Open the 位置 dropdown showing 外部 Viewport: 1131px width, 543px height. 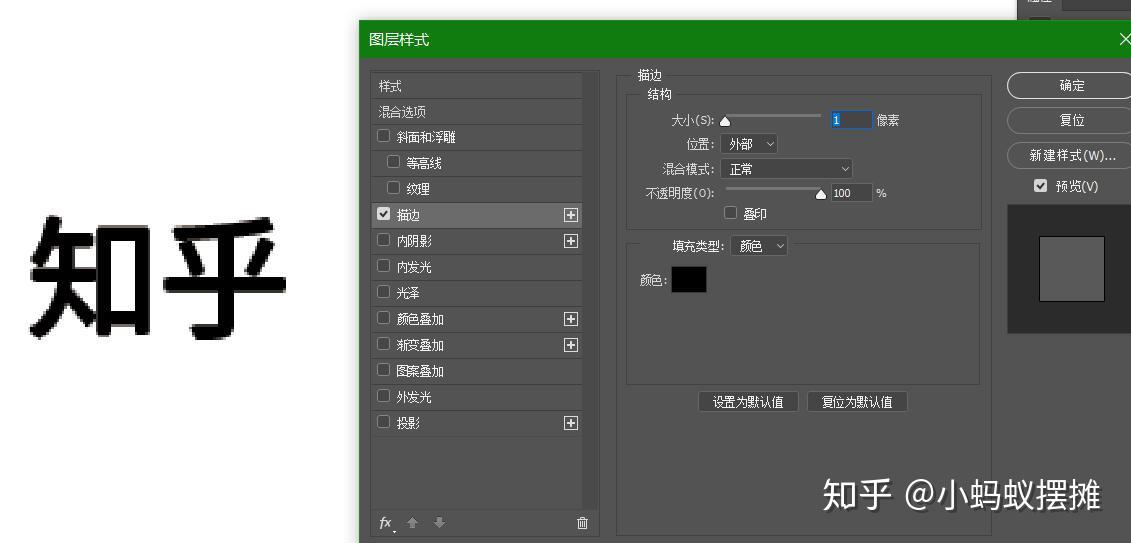749,144
